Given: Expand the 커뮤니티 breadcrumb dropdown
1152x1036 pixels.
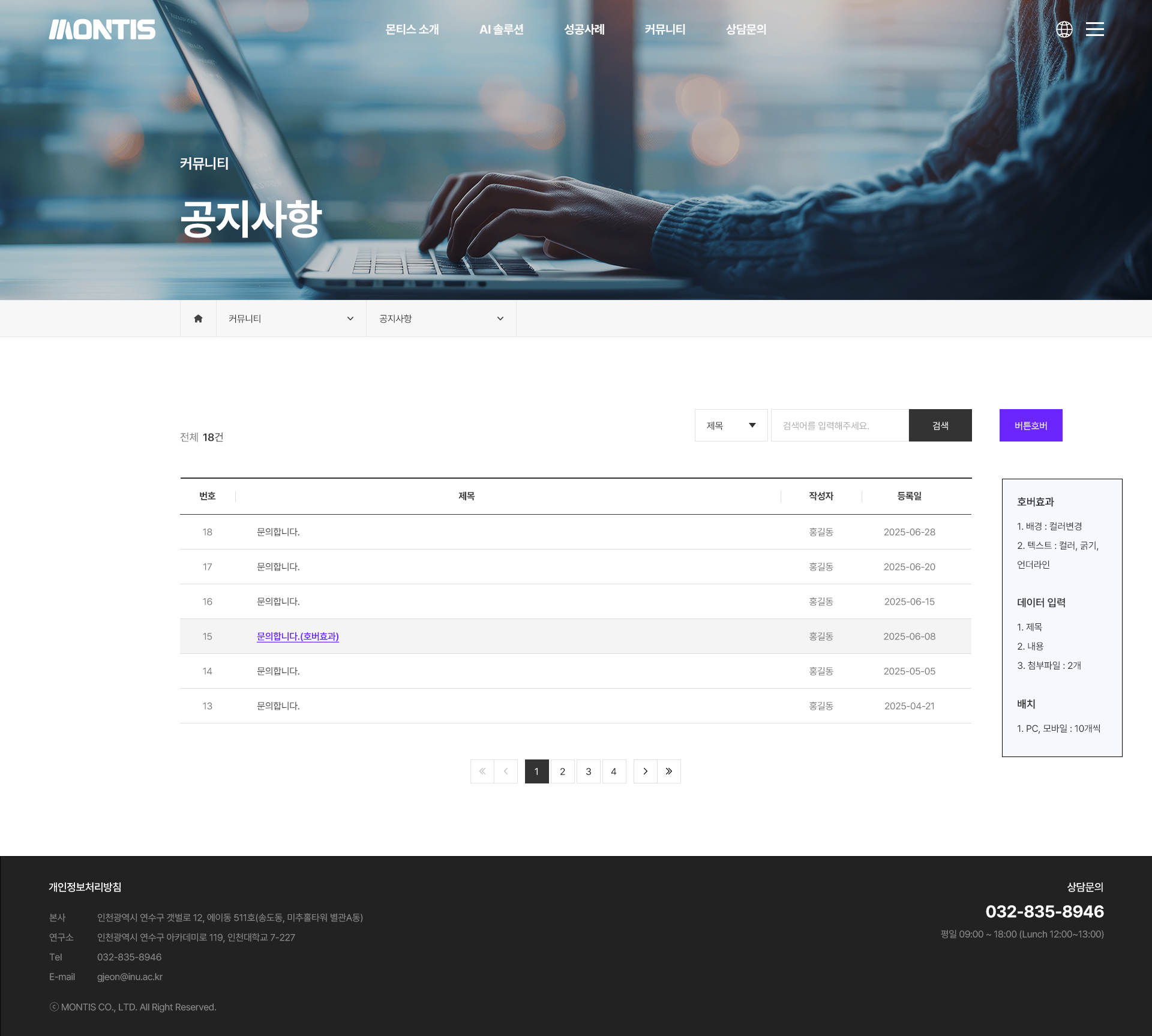Looking at the screenshot, I should coord(291,319).
